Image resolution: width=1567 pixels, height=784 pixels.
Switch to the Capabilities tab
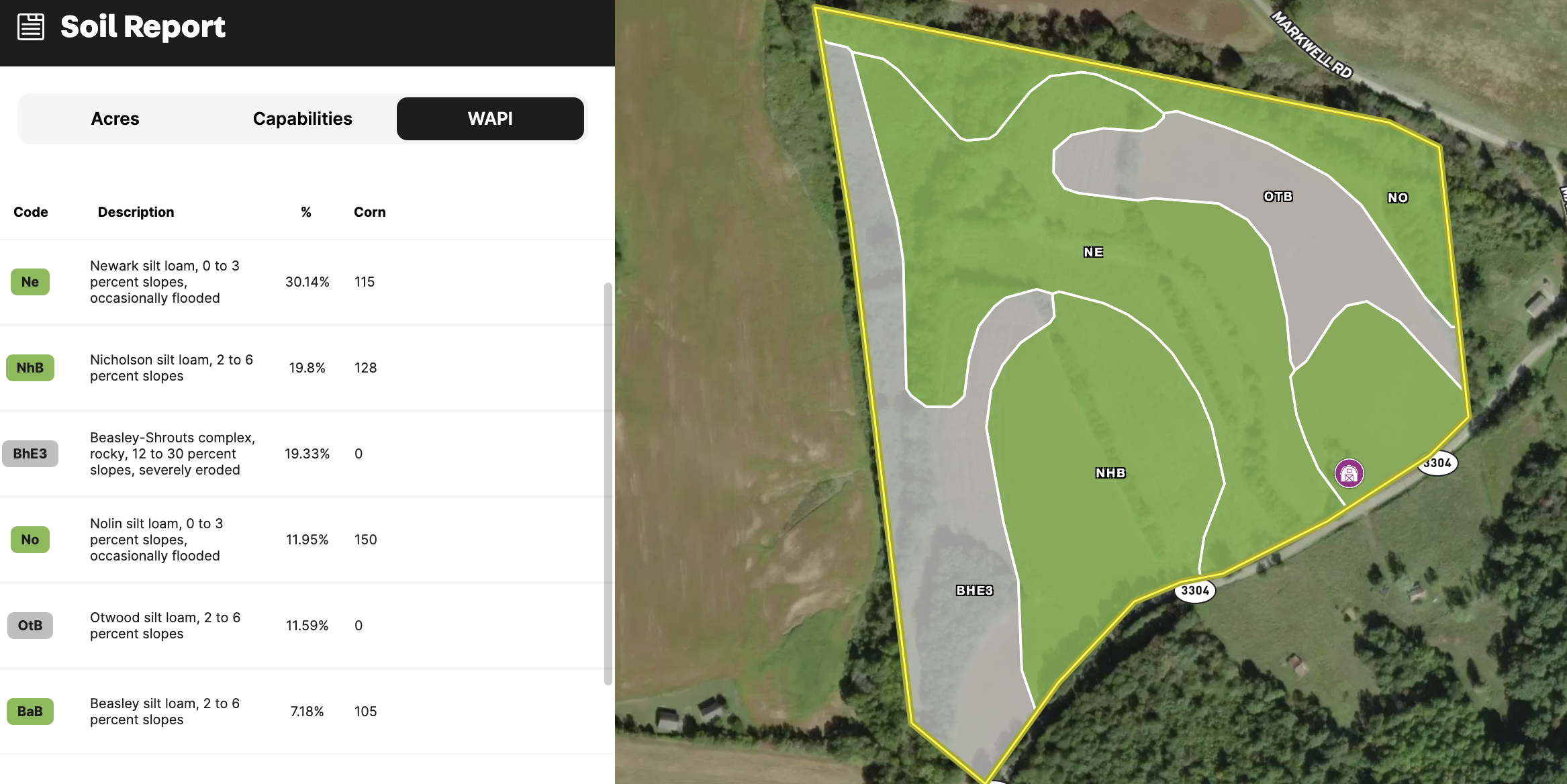coord(303,119)
